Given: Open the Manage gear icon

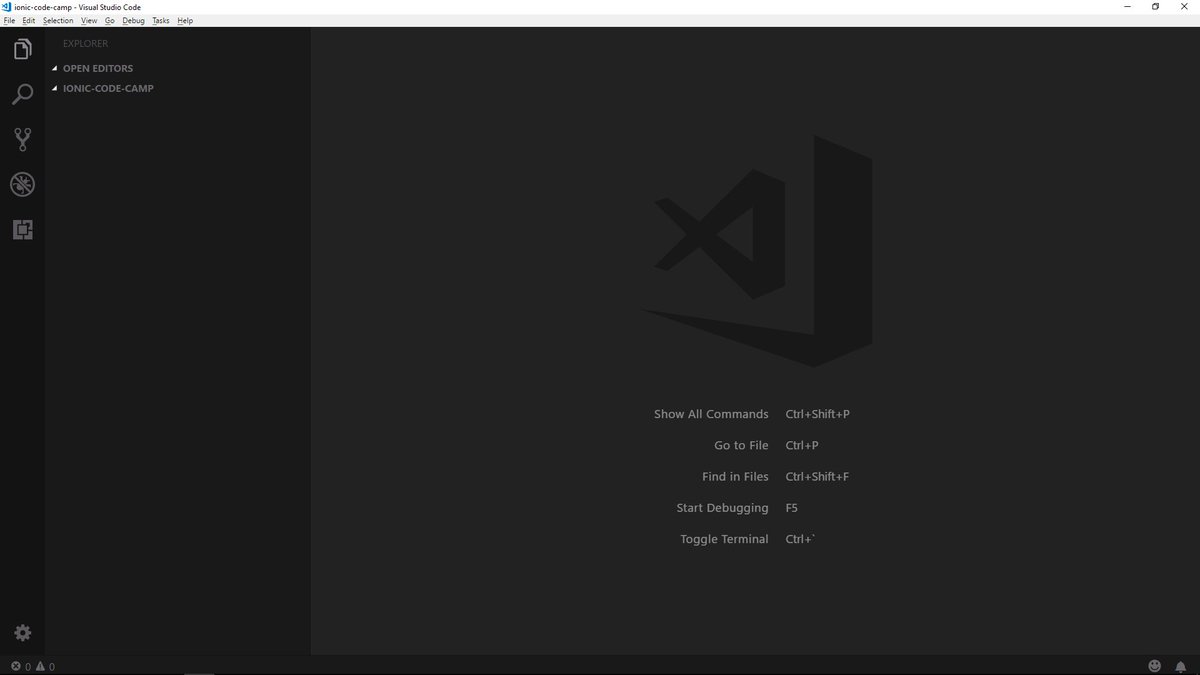Looking at the screenshot, I should click(x=22, y=633).
